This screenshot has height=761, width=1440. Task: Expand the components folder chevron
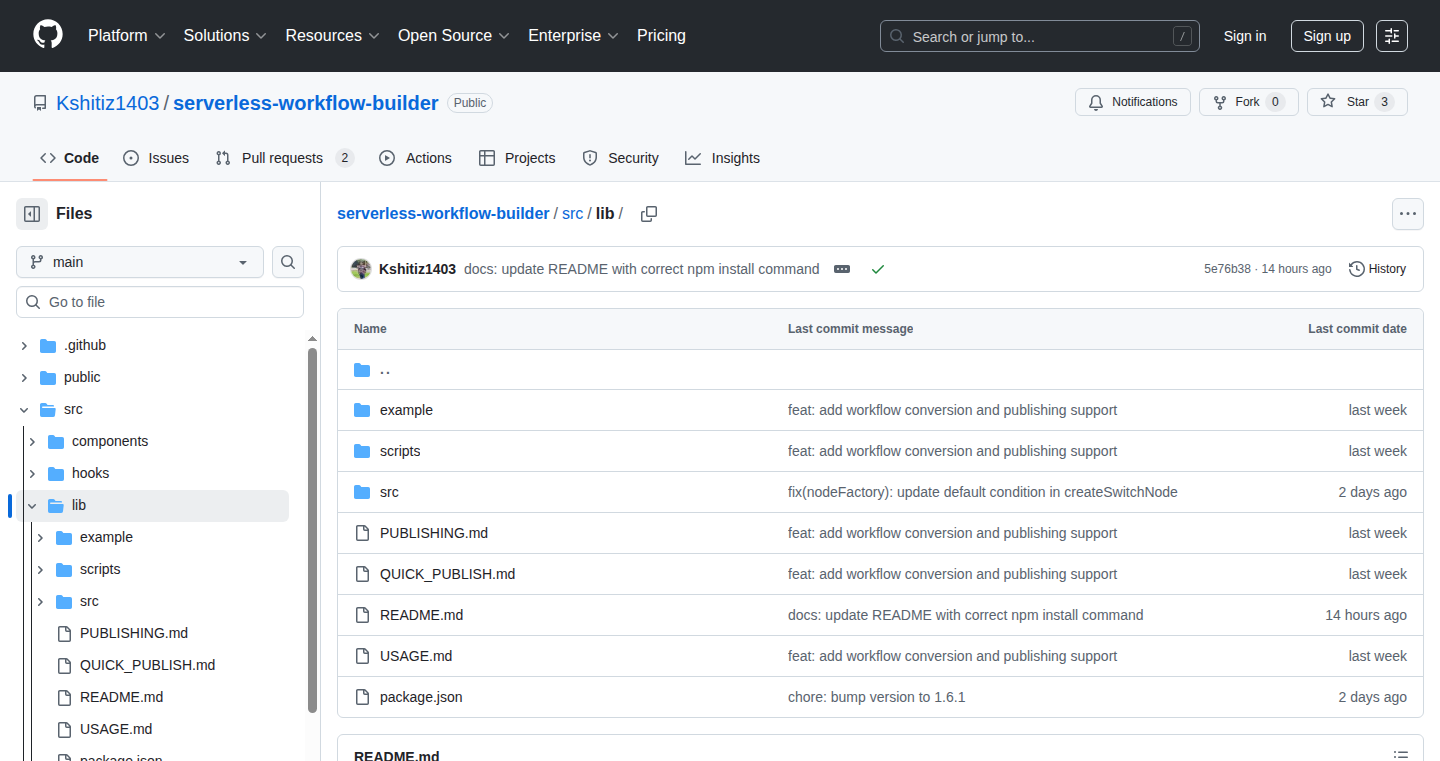click(32, 441)
